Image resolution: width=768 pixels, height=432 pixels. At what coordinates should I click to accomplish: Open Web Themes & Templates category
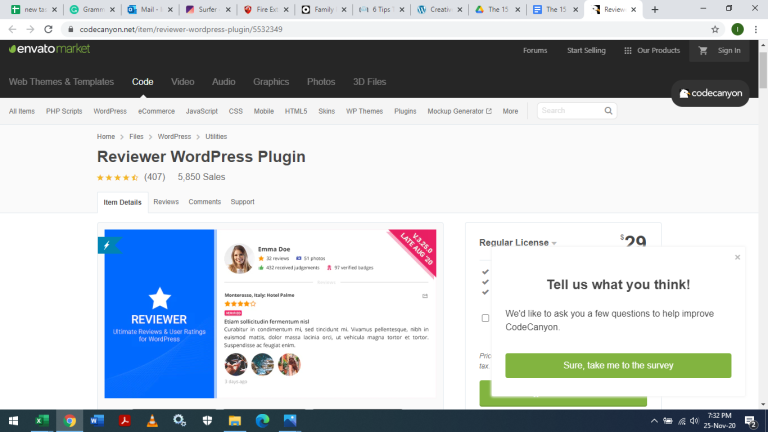[61, 82]
